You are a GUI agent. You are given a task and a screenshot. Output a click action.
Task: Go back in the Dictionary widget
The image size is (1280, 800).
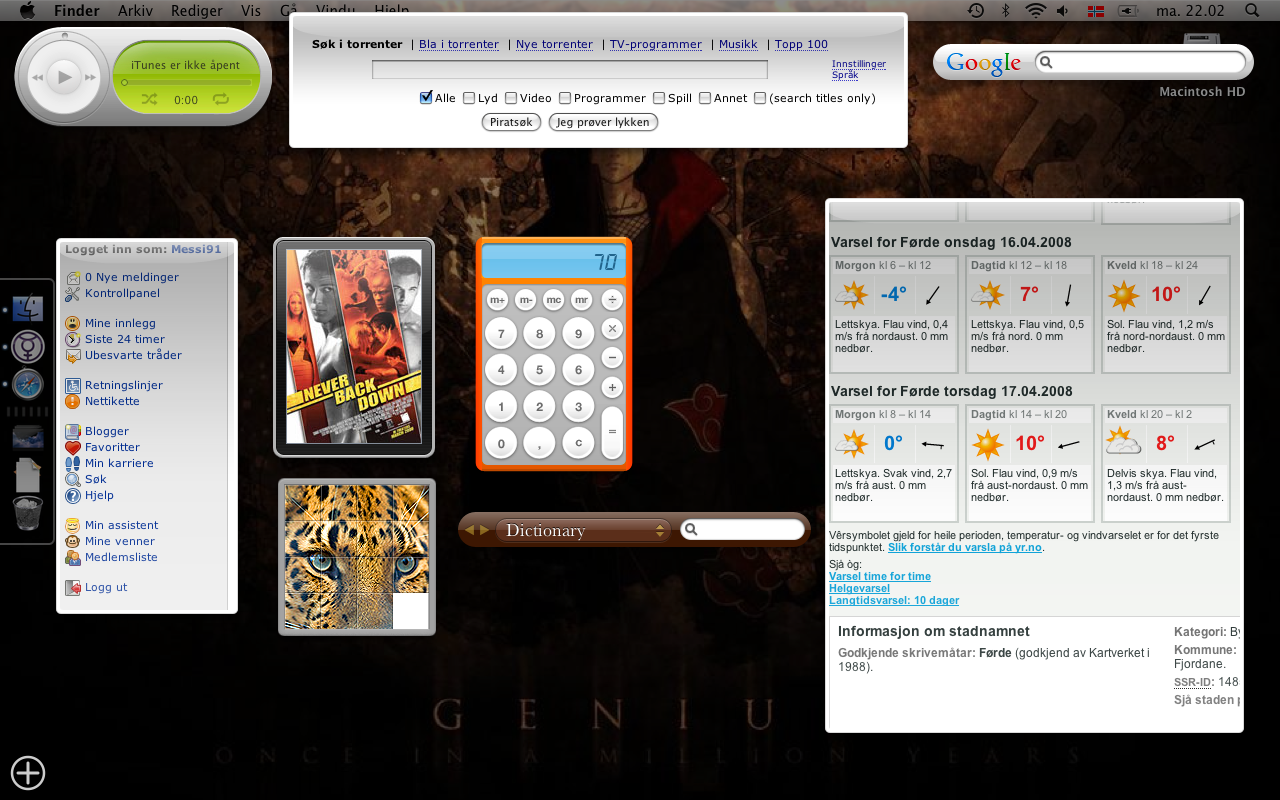click(470, 530)
